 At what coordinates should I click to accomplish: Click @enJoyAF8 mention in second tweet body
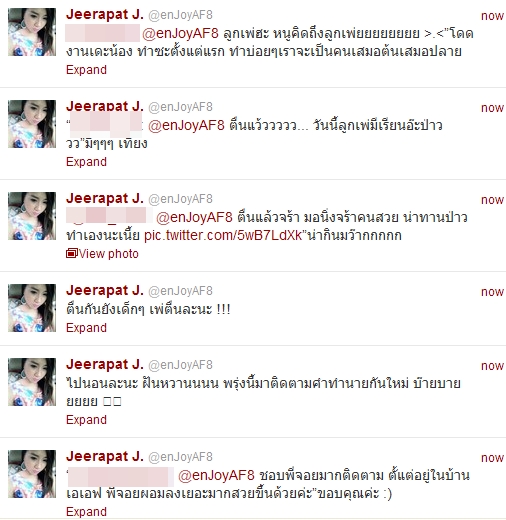pyautogui.click(x=186, y=125)
